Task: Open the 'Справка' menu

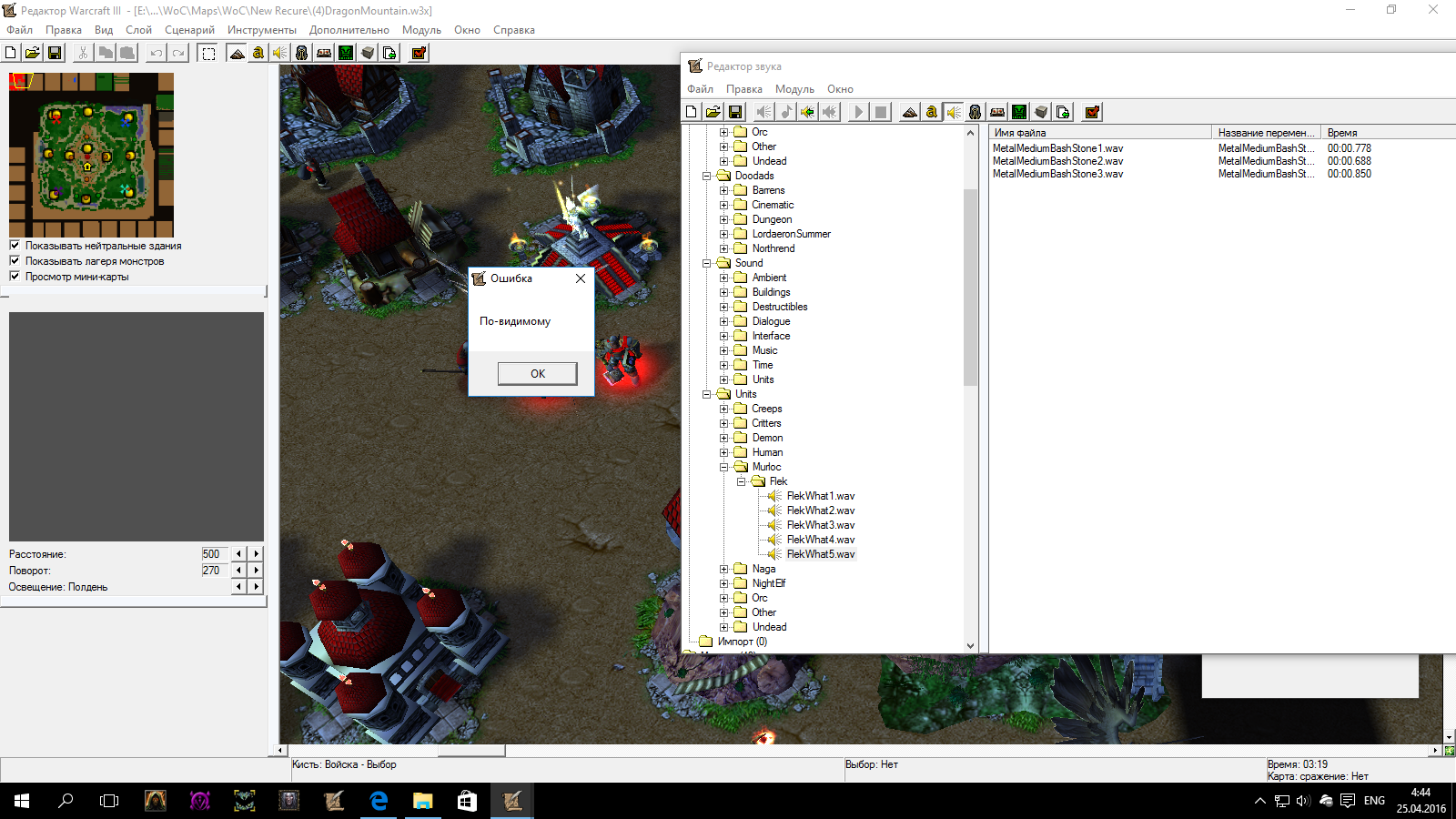Action: tap(514, 30)
